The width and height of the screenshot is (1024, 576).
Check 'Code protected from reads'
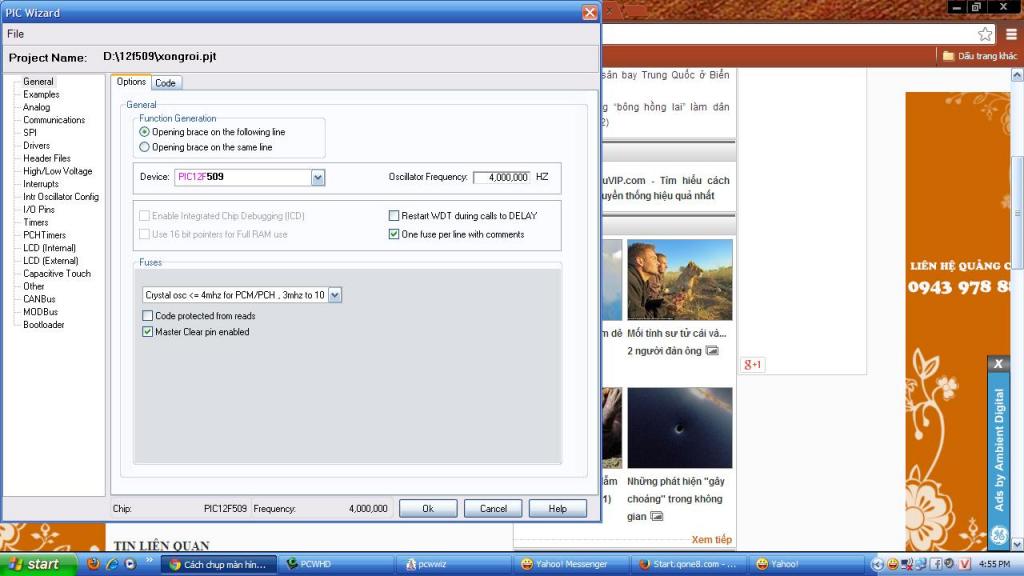coord(199,315)
